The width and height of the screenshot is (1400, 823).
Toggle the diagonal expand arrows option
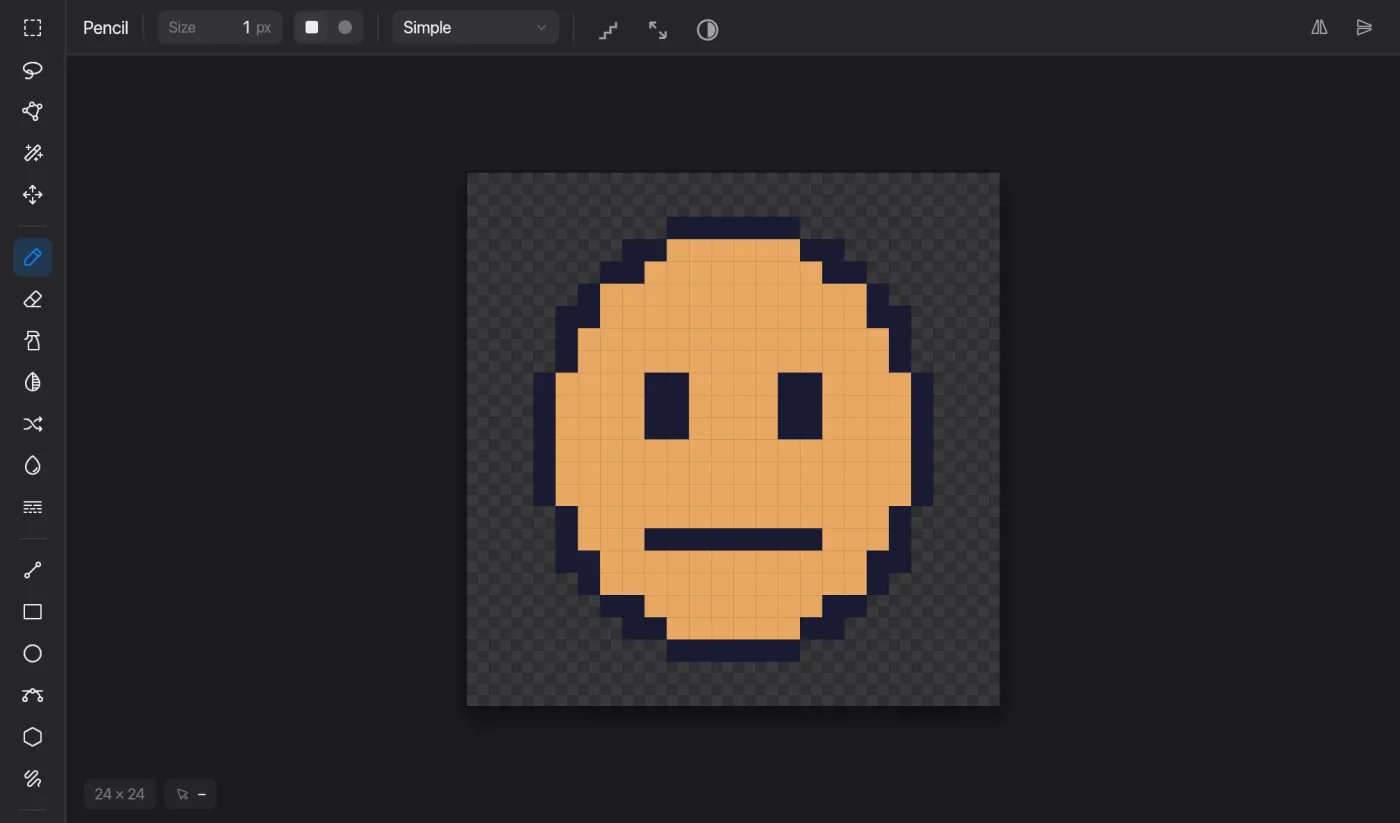click(x=658, y=29)
